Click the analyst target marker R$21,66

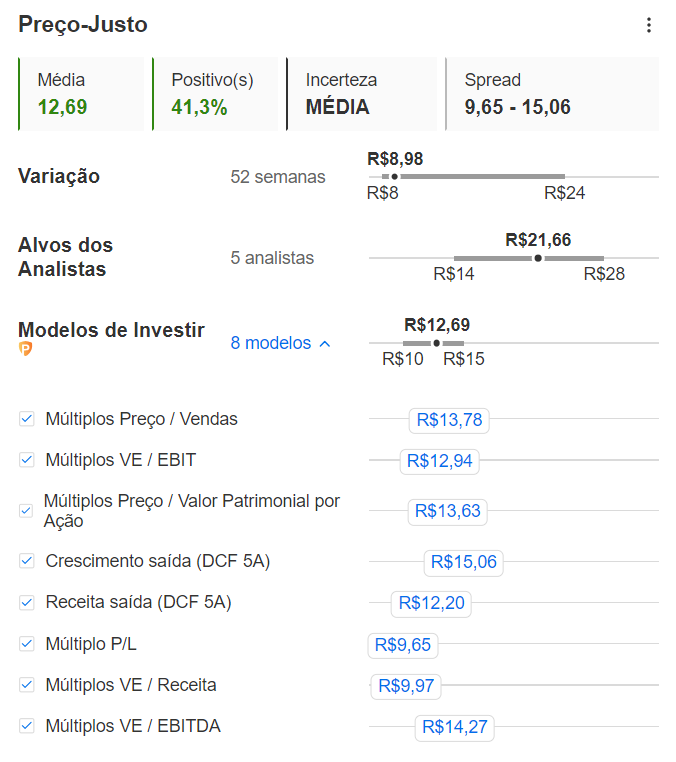(538, 258)
